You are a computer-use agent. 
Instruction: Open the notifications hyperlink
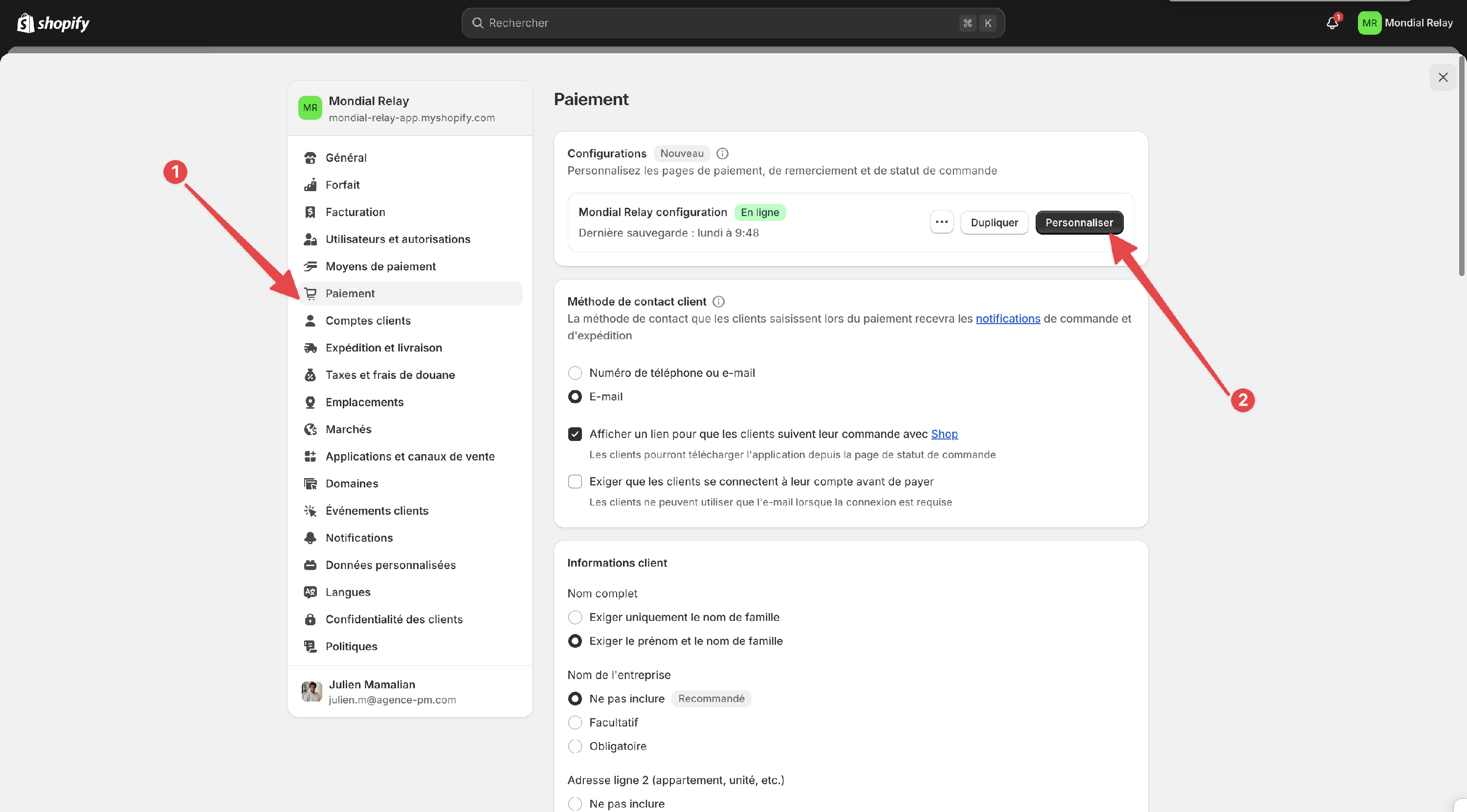tap(1007, 319)
